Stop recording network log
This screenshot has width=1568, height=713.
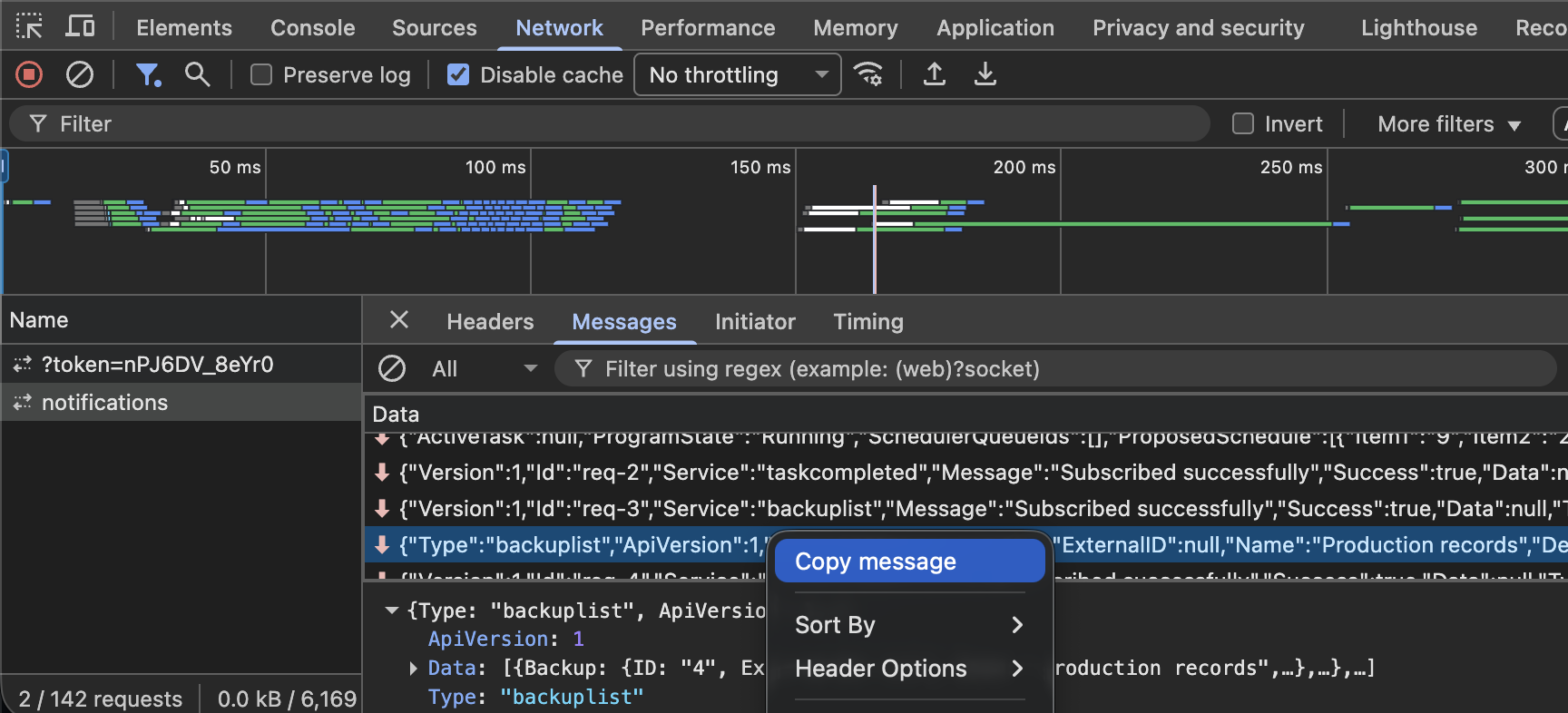tap(29, 74)
